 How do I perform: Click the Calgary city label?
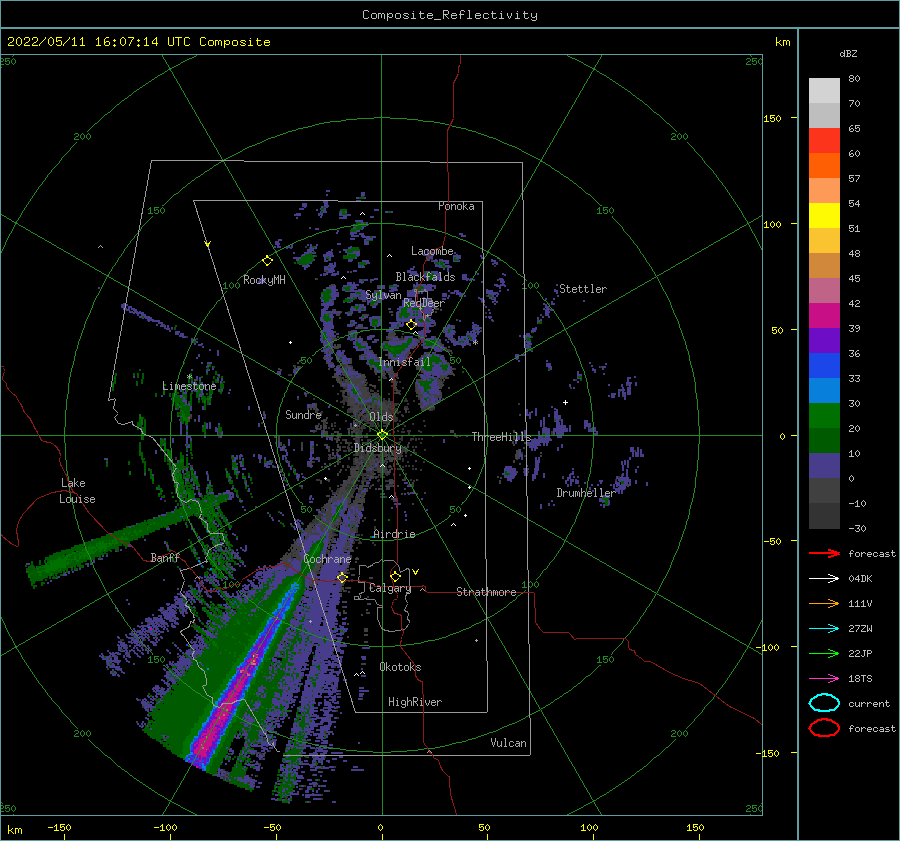click(x=390, y=588)
